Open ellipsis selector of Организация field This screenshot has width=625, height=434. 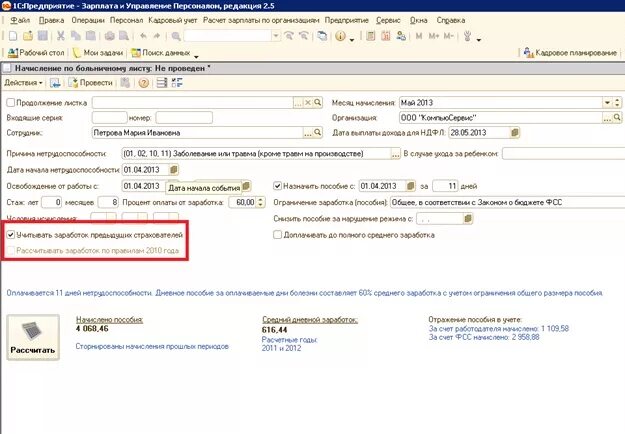click(607, 118)
